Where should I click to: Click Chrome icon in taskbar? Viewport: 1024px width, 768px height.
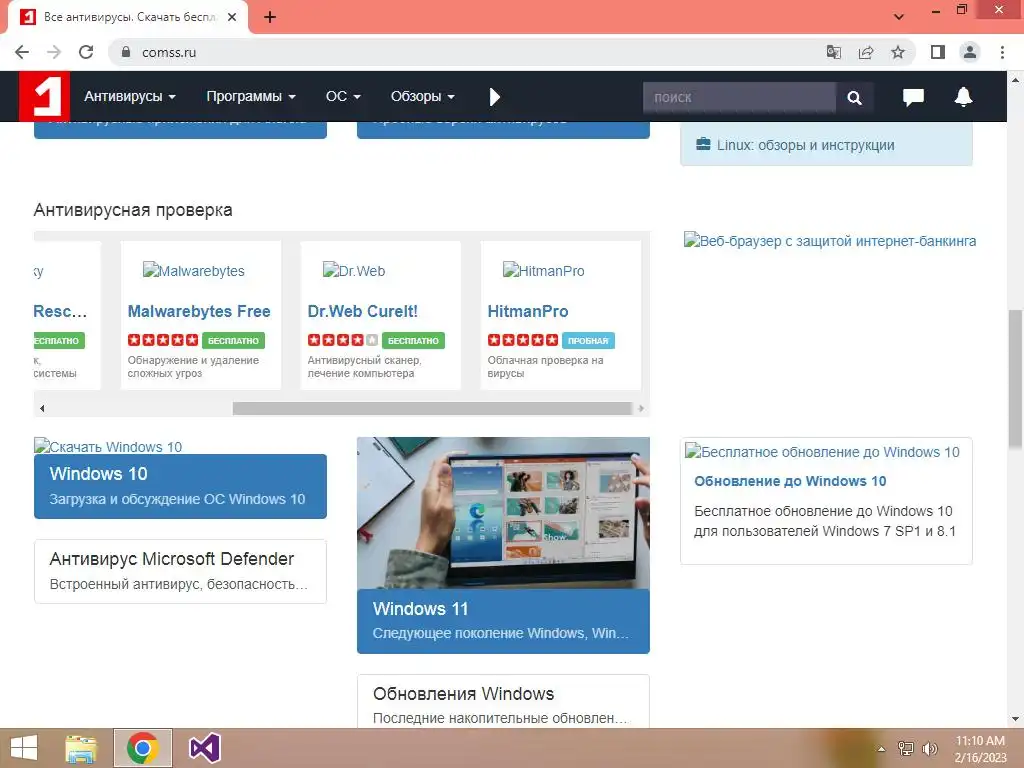(x=143, y=748)
